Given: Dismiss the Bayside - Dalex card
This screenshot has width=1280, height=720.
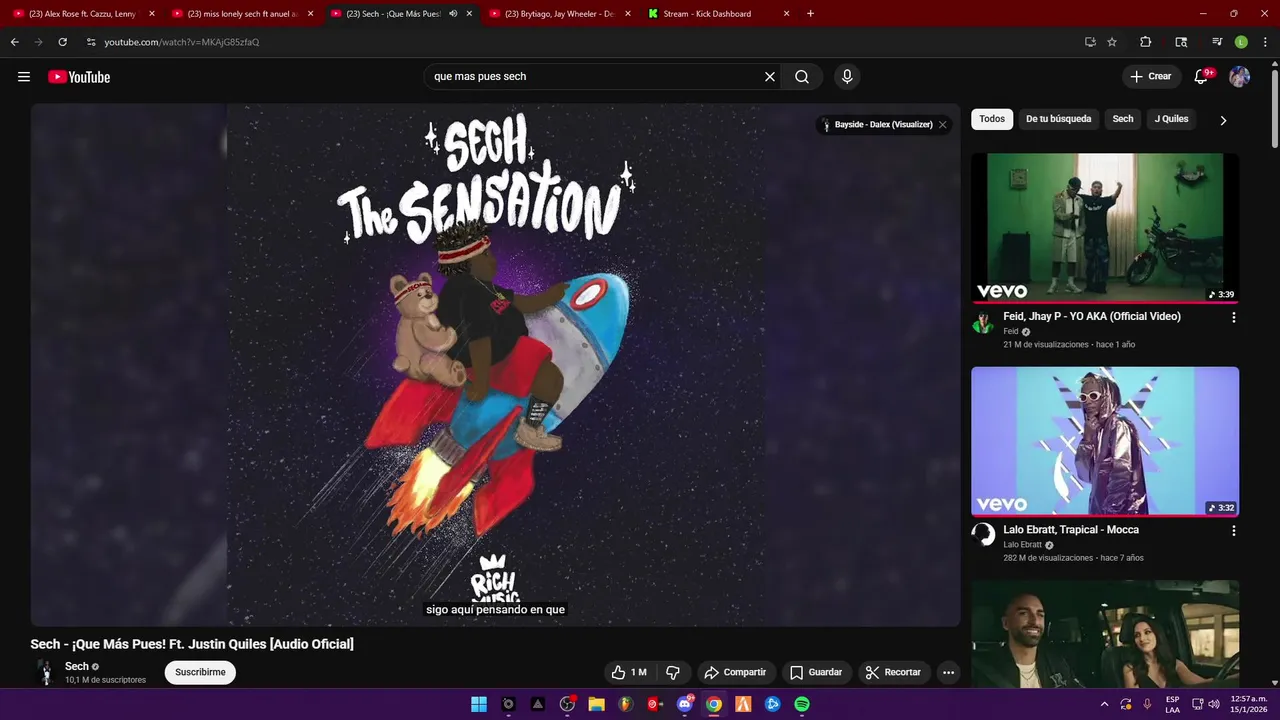Looking at the screenshot, I should click(x=942, y=125).
